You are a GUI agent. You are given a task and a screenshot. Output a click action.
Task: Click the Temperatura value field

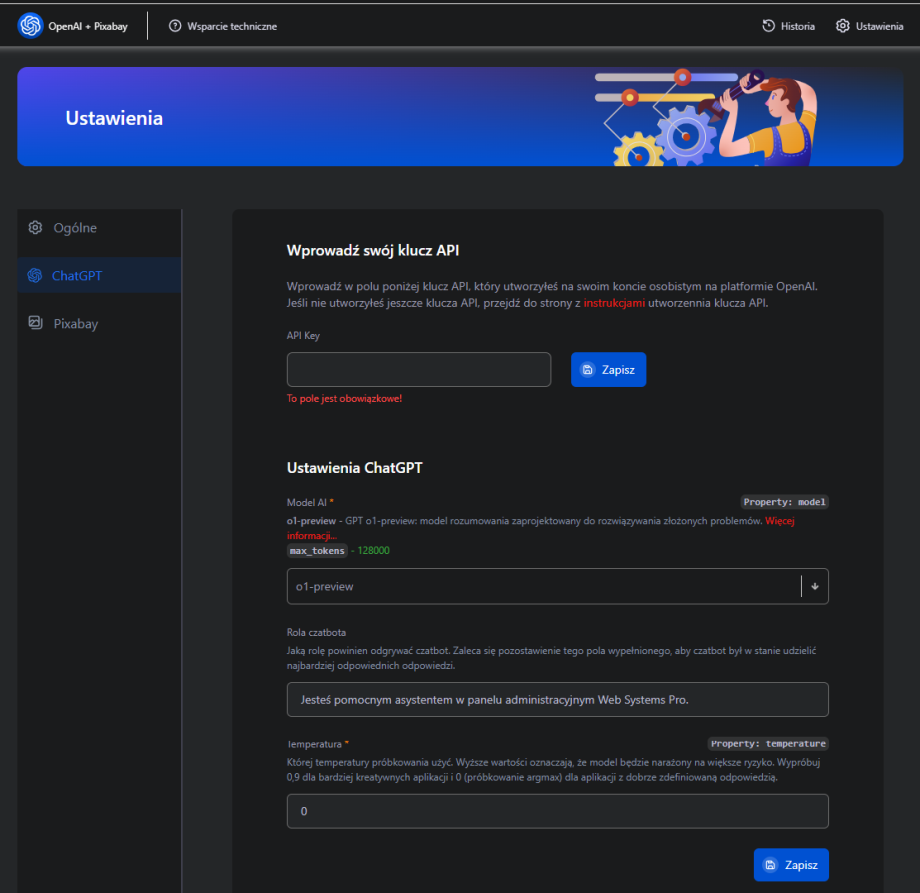[557, 811]
